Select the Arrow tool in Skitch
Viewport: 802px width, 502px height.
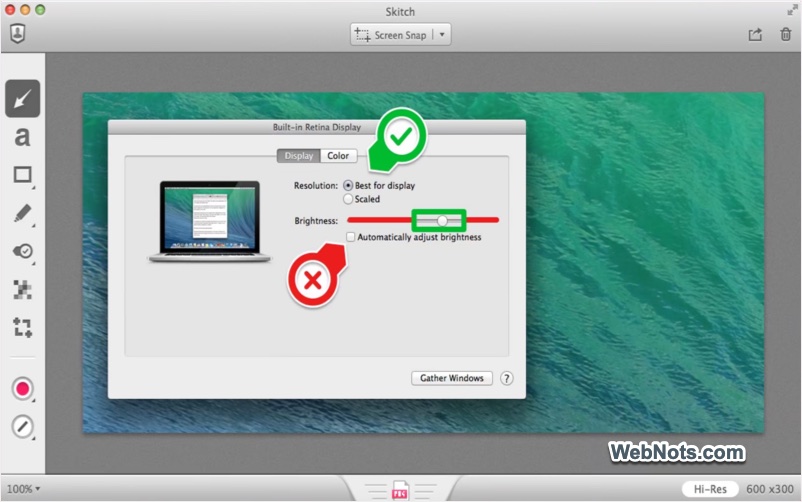(23, 98)
